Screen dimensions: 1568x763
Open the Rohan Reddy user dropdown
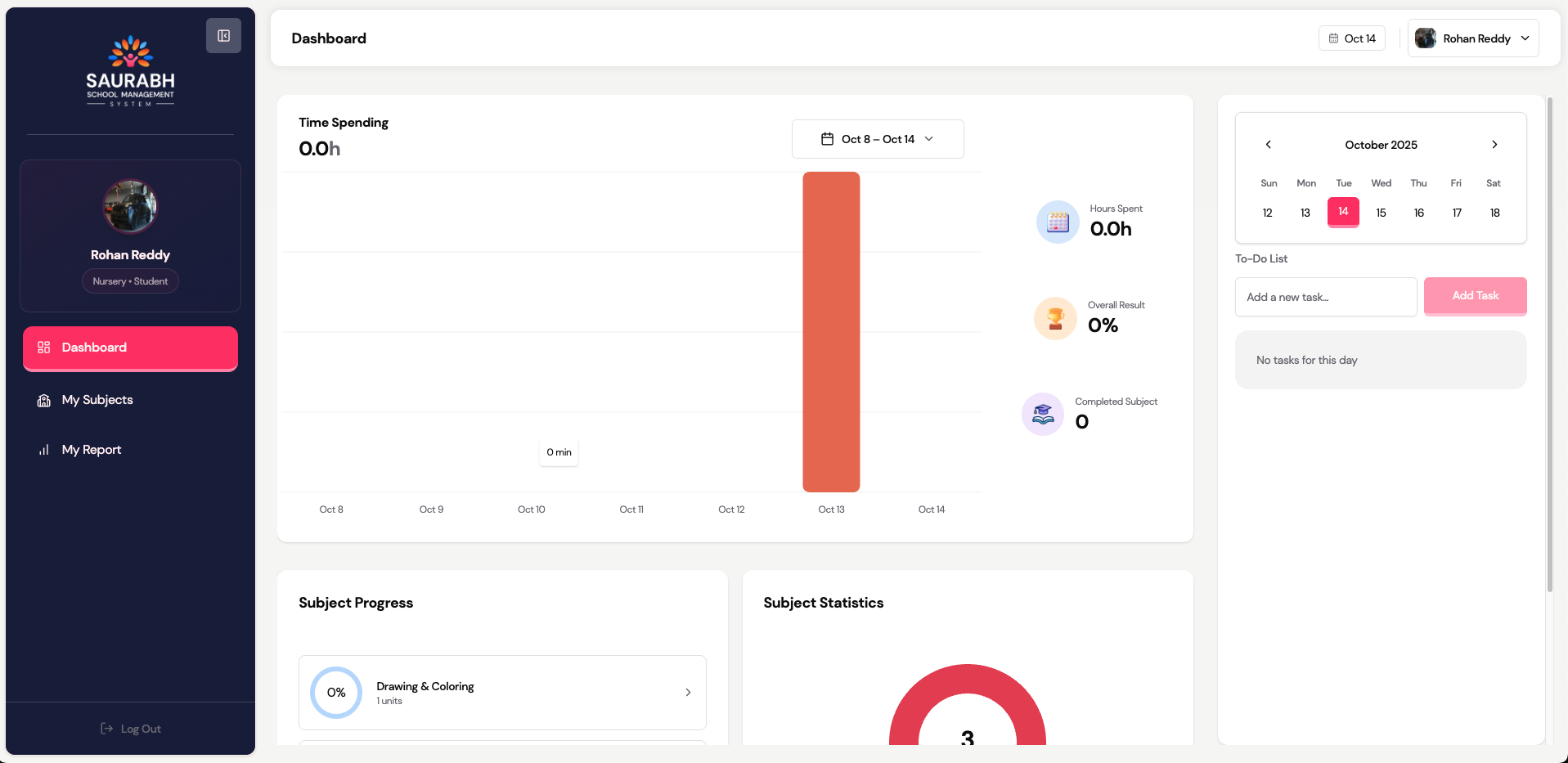[1472, 38]
